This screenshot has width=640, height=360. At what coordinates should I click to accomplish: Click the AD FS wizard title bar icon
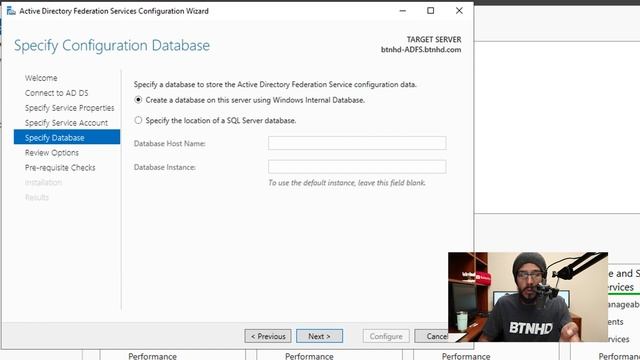[11, 11]
